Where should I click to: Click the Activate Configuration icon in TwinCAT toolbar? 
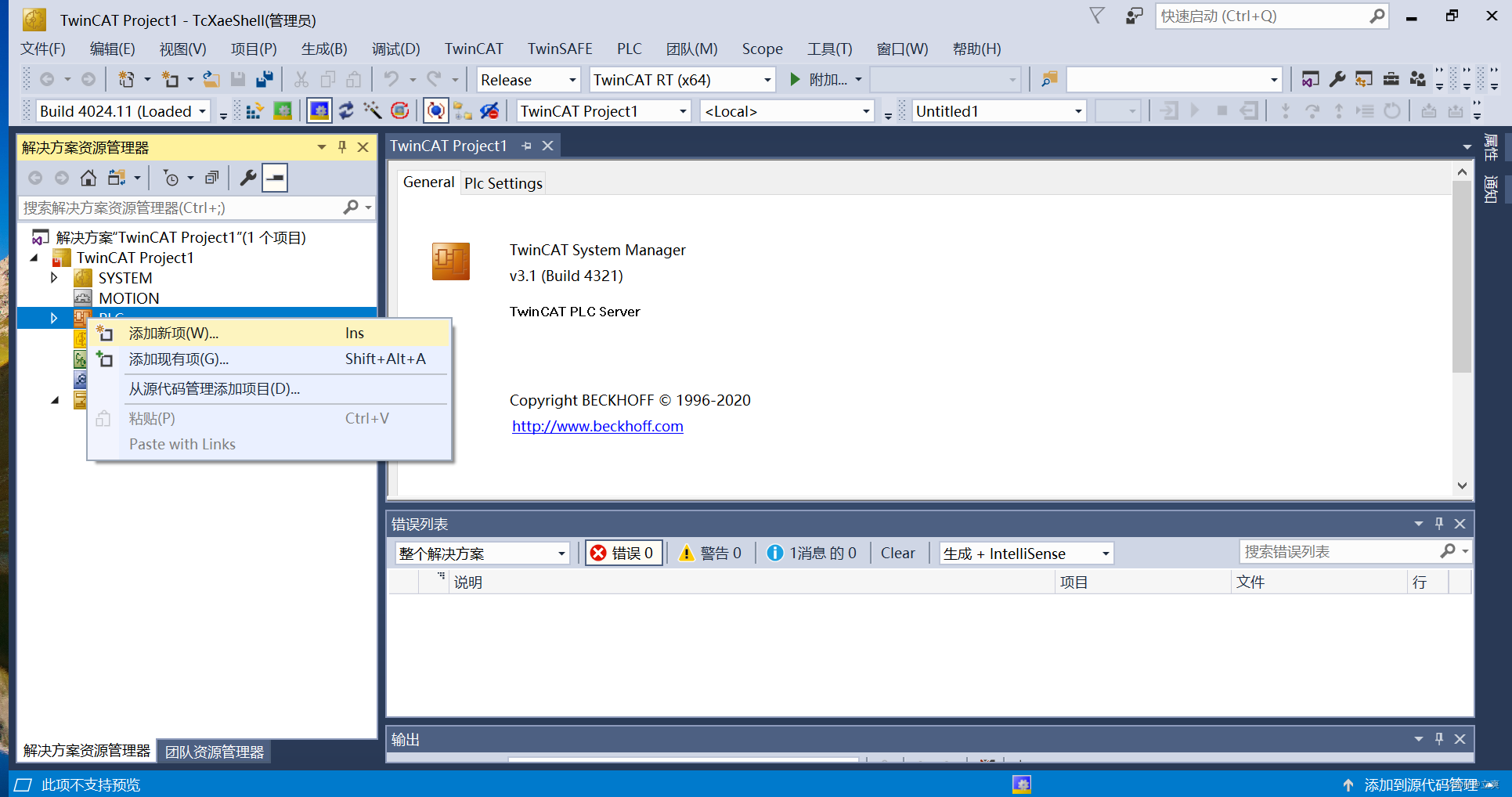254,111
